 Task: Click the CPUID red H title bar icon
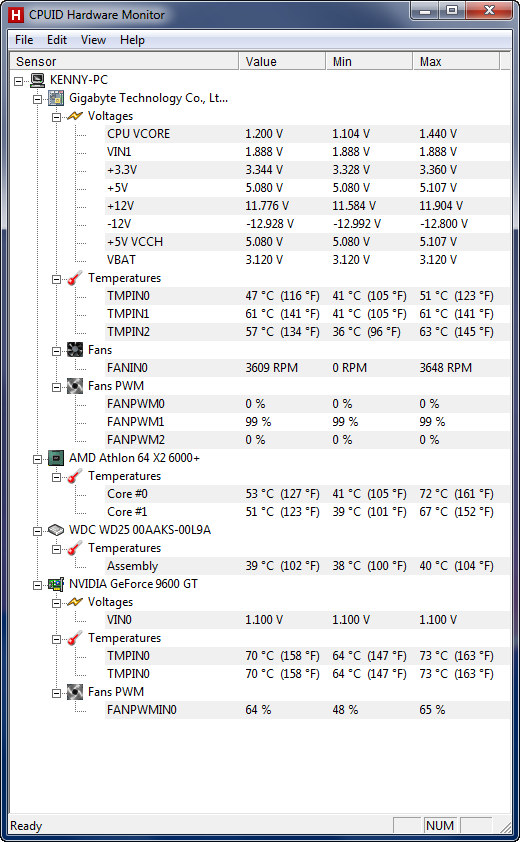pyautogui.click(x=17, y=15)
